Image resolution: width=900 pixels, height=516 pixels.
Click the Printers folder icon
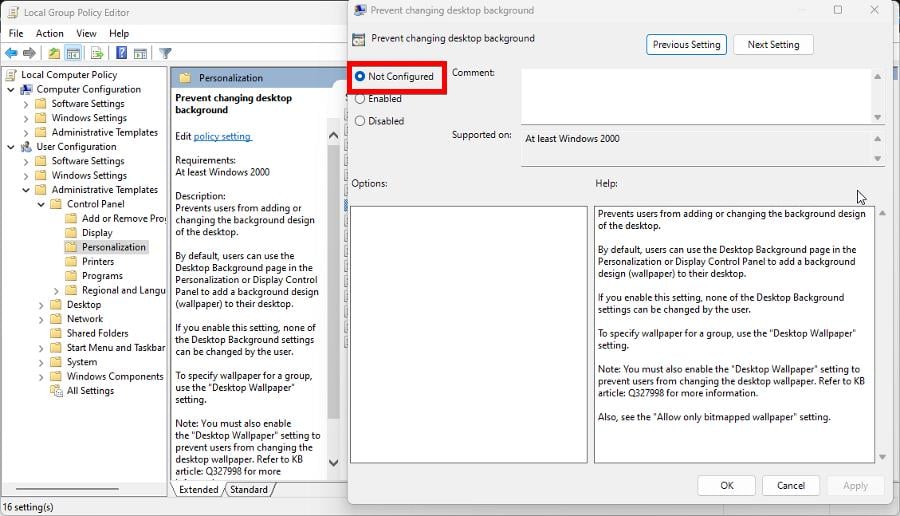pyautogui.click(x=71, y=262)
